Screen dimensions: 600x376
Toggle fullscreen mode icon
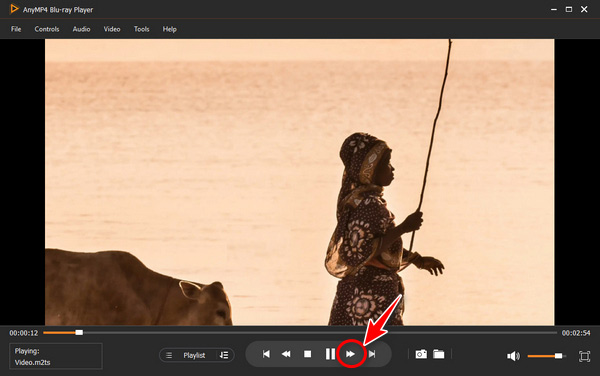[x=584, y=356]
